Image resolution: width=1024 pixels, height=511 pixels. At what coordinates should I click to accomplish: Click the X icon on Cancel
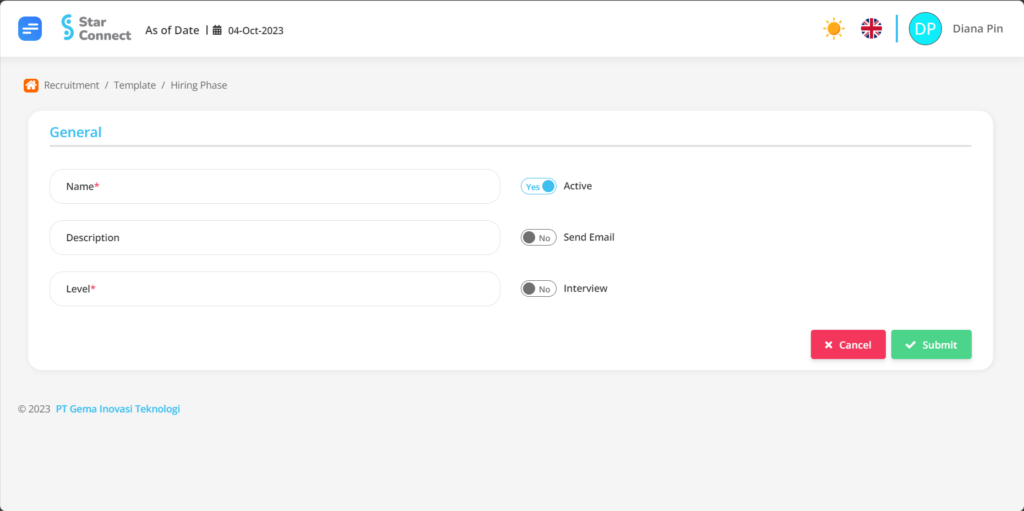[829, 345]
